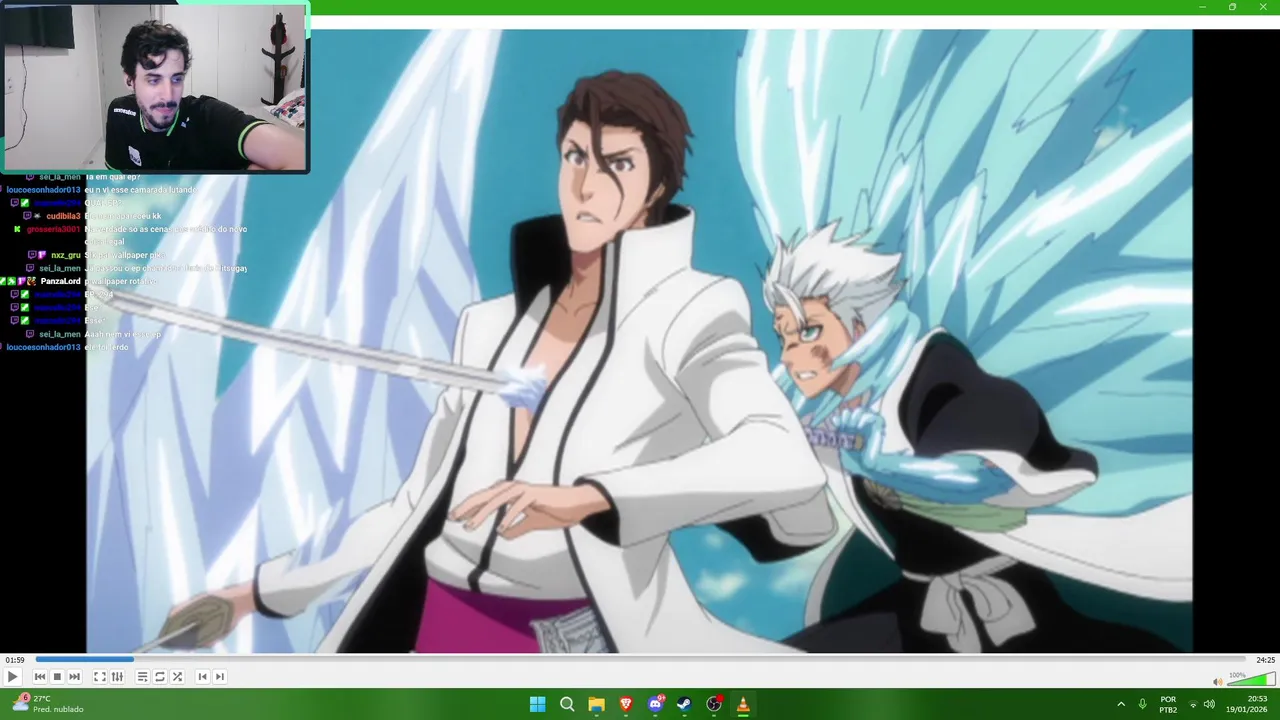This screenshot has height=720, width=1280.
Task: Open POR PTB2 language switcher
Action: click(1168, 704)
